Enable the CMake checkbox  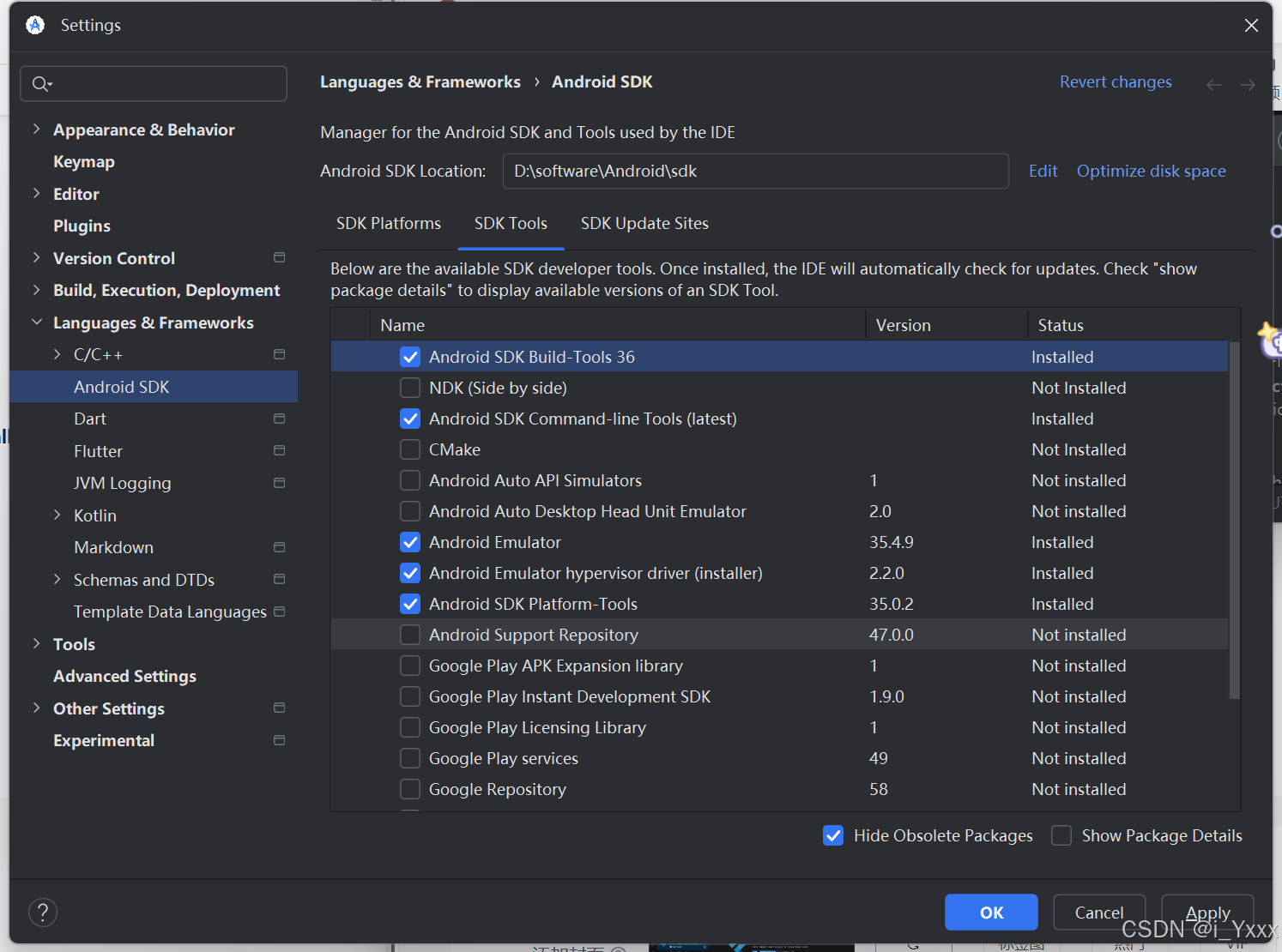click(x=410, y=449)
